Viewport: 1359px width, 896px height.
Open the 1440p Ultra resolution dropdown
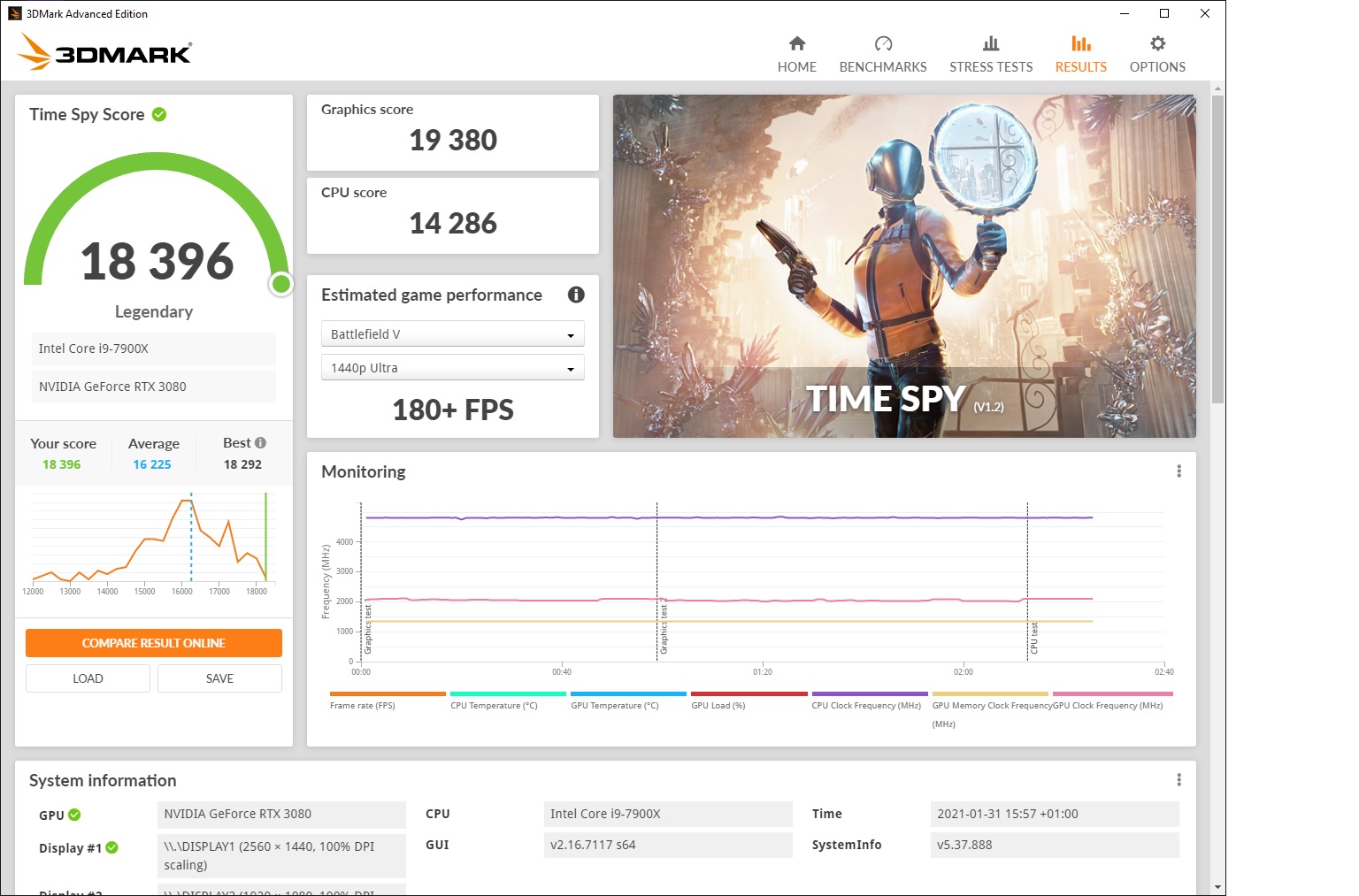point(452,367)
